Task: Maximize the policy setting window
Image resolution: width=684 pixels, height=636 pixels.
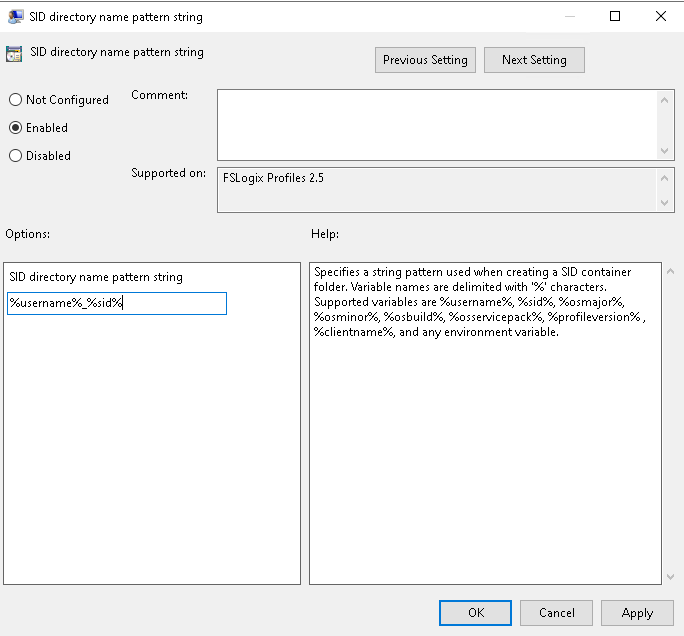Action: pyautogui.click(x=615, y=16)
